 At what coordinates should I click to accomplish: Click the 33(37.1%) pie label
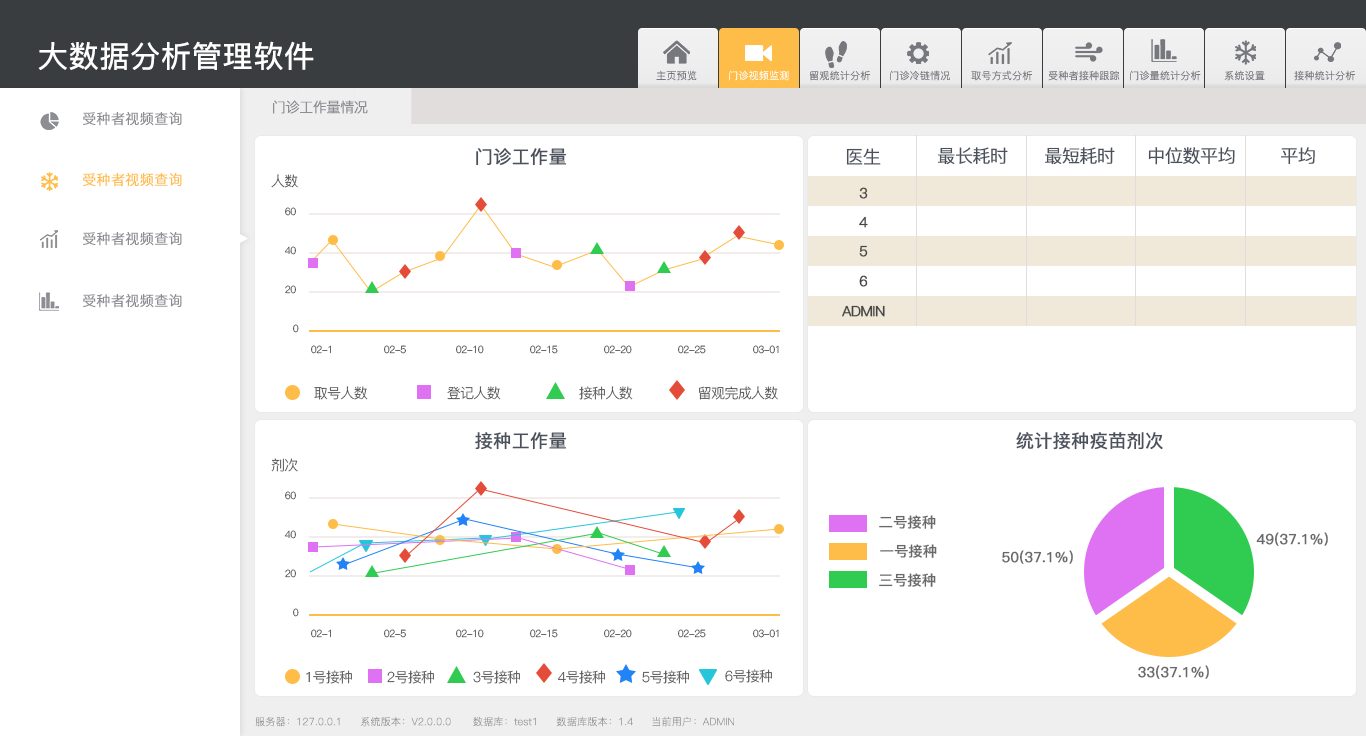(x=1173, y=672)
